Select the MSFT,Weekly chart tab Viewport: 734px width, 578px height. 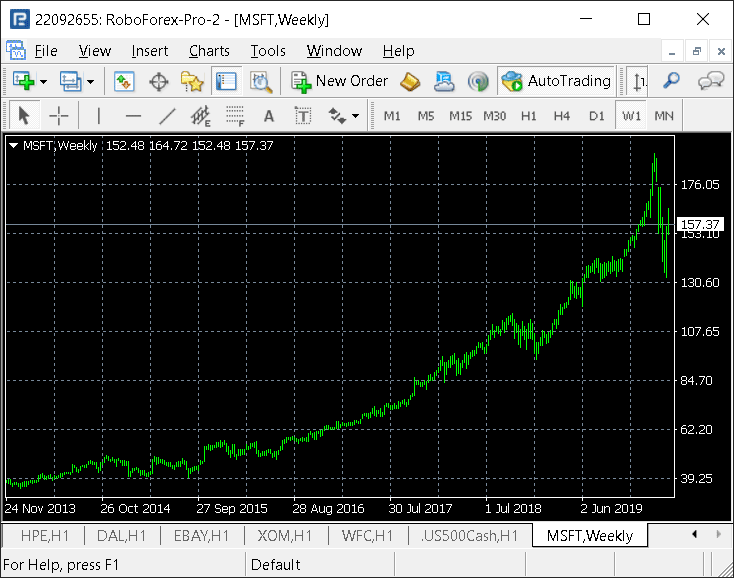coord(590,535)
